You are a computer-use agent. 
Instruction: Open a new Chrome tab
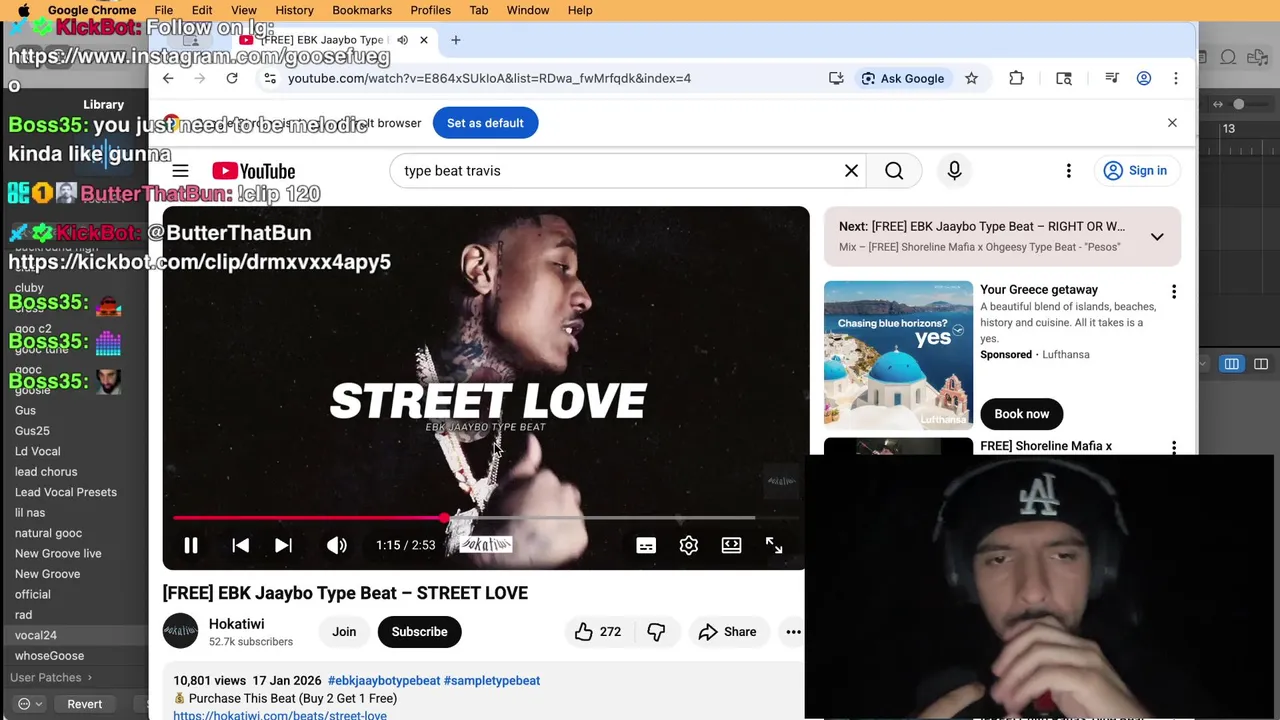(456, 40)
